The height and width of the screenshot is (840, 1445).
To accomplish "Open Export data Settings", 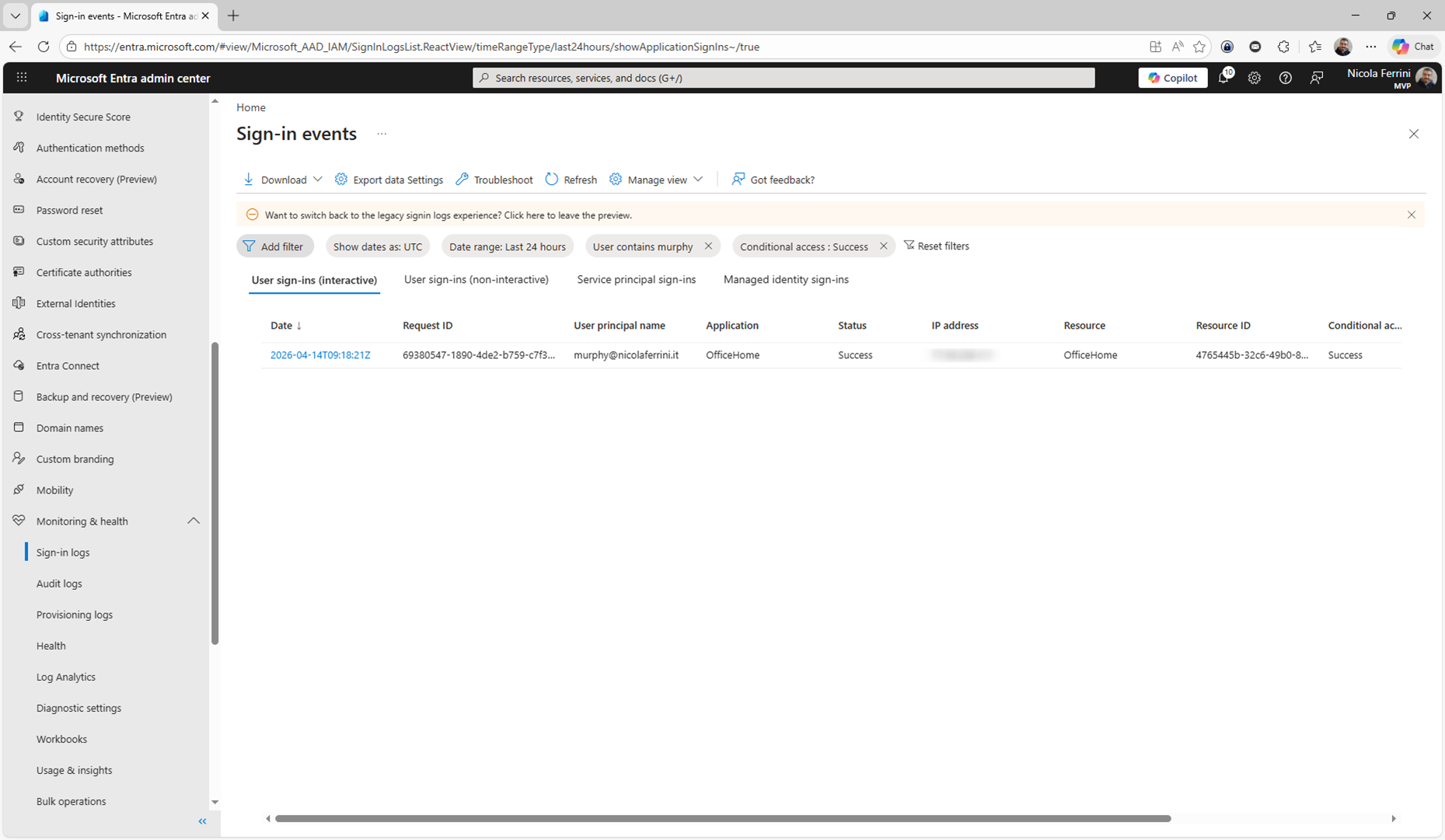I will click(x=389, y=180).
